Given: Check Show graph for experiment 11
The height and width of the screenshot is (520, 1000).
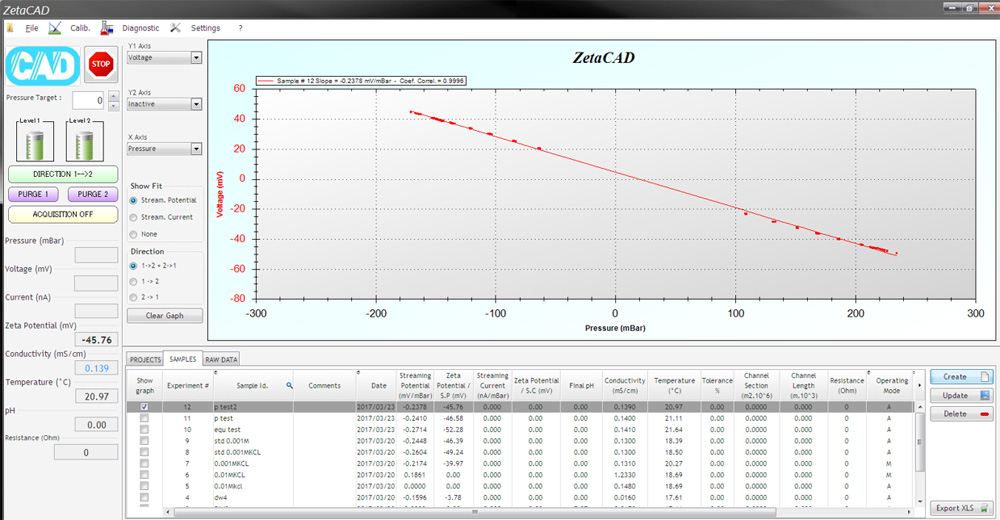Looking at the screenshot, I should pos(144,418).
